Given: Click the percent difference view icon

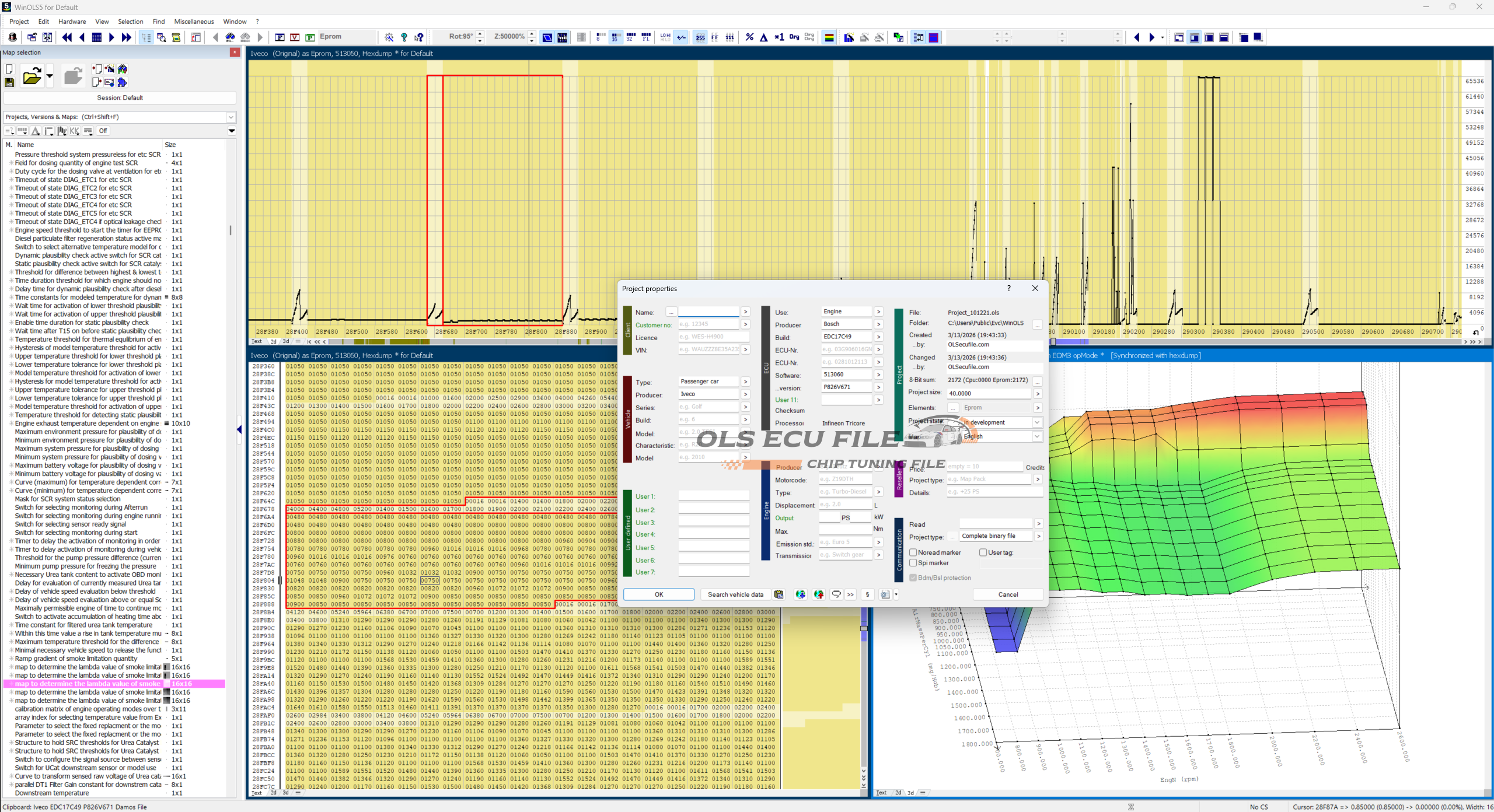Looking at the screenshot, I should pos(749,37).
